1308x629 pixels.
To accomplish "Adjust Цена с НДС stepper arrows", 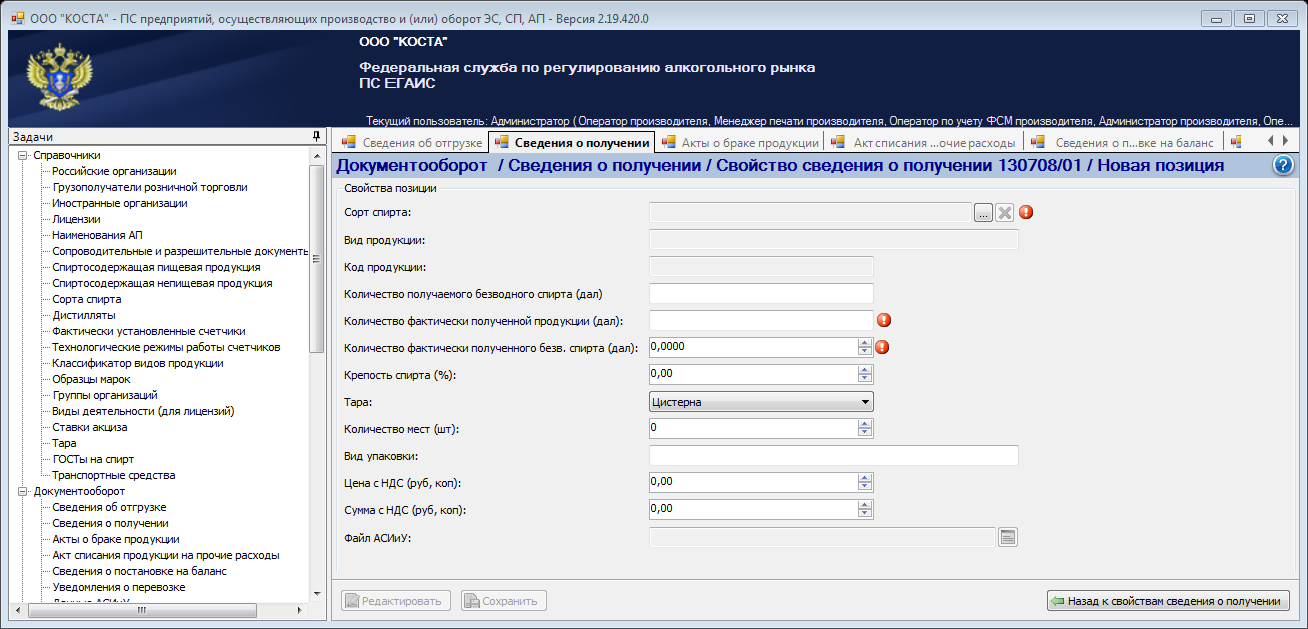I will (865, 482).
